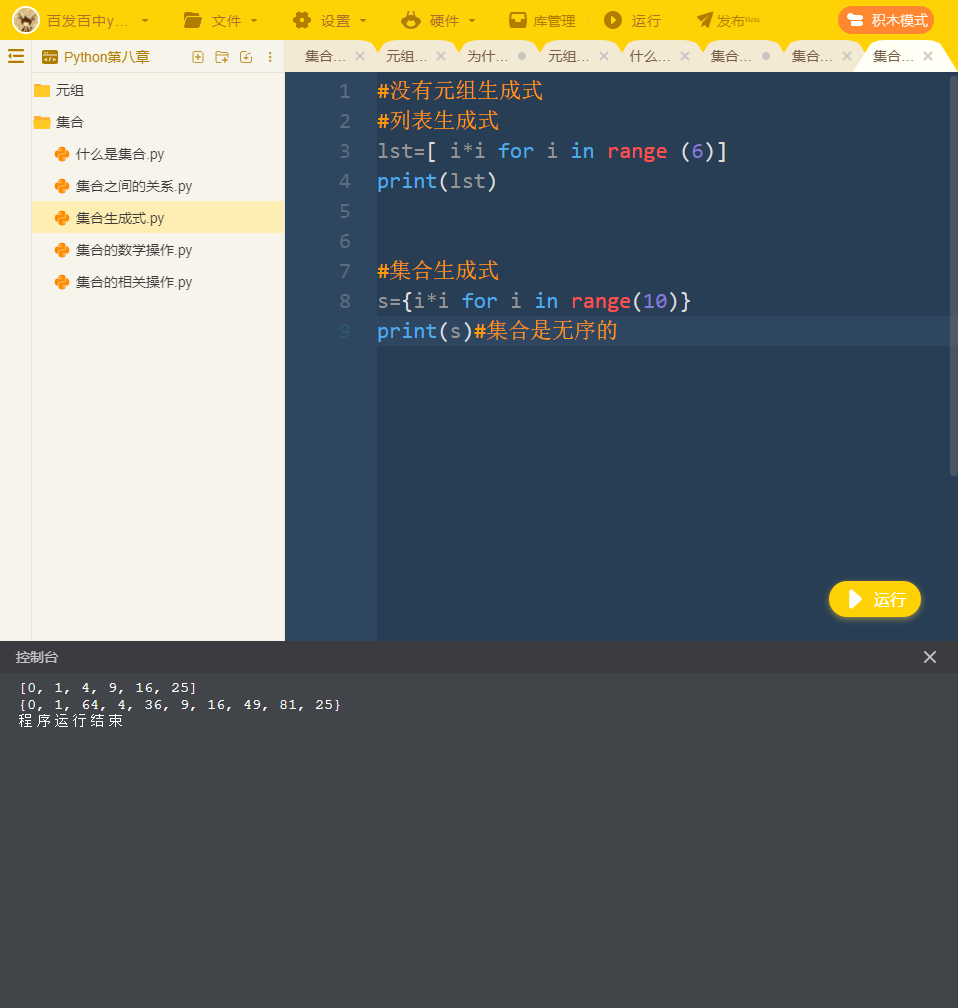Click the user avatar picture

(26, 20)
